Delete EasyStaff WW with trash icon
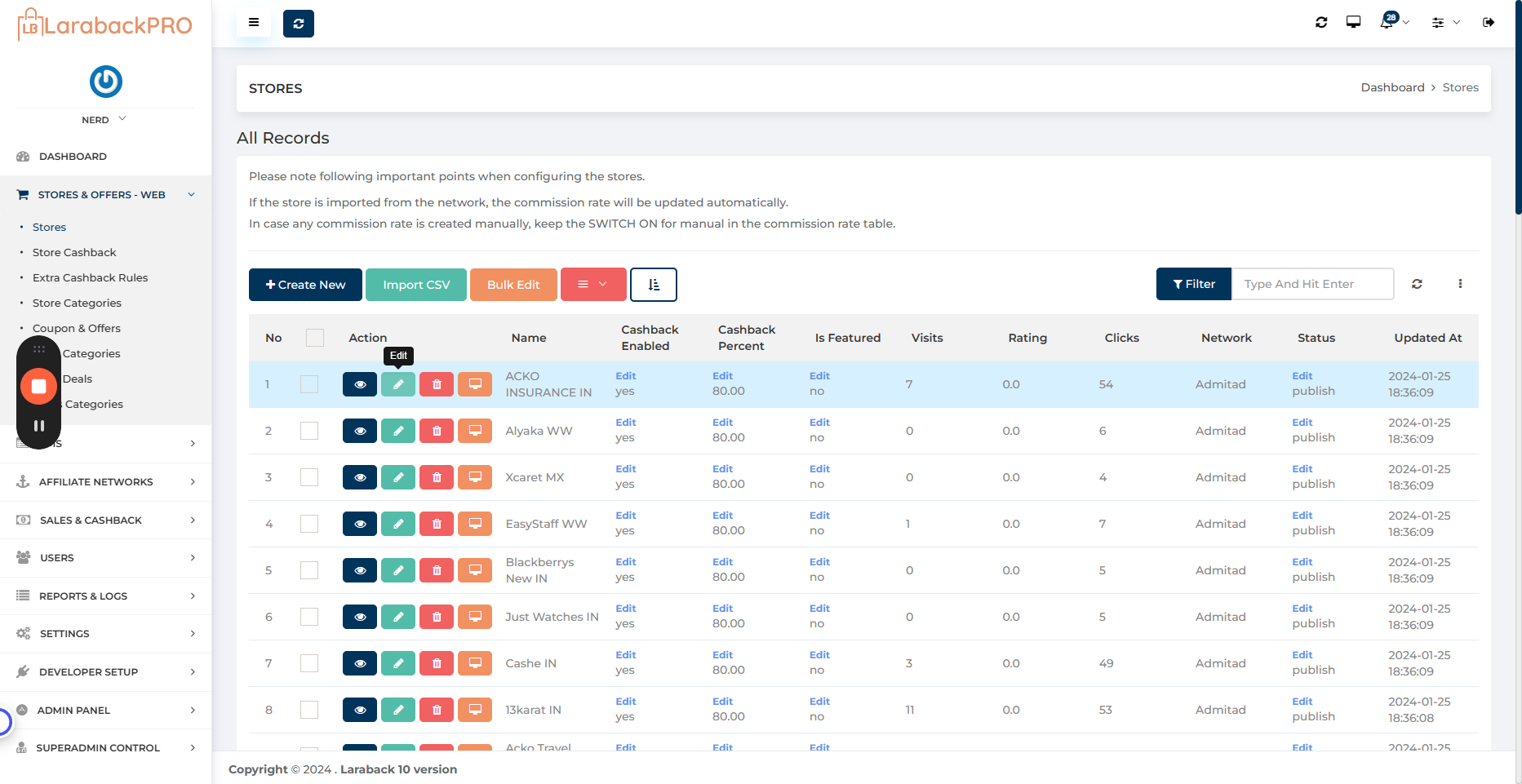Viewport: 1522px width, 784px height. [x=437, y=524]
